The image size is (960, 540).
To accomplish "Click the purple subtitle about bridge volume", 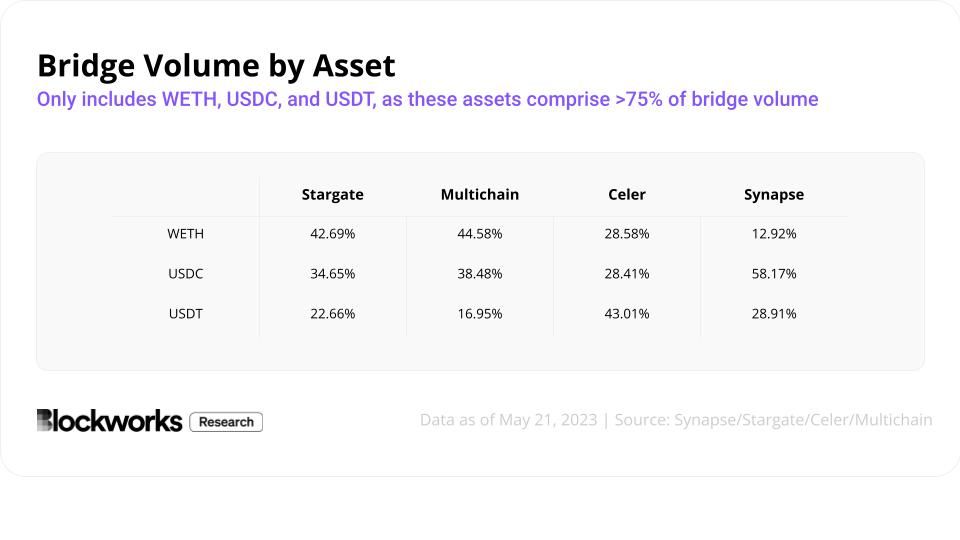I will coord(427,100).
